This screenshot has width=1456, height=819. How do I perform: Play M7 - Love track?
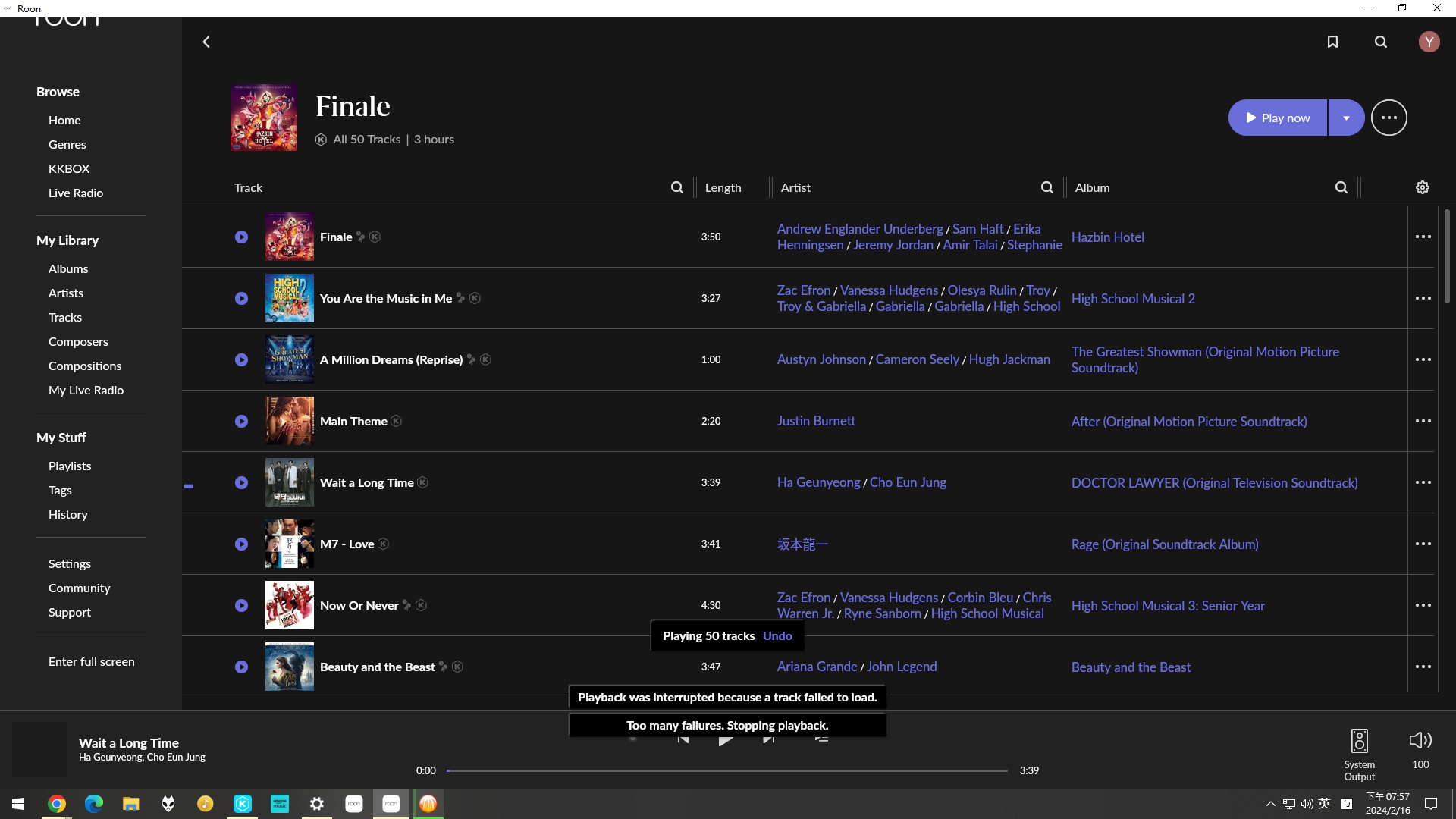[x=241, y=544]
